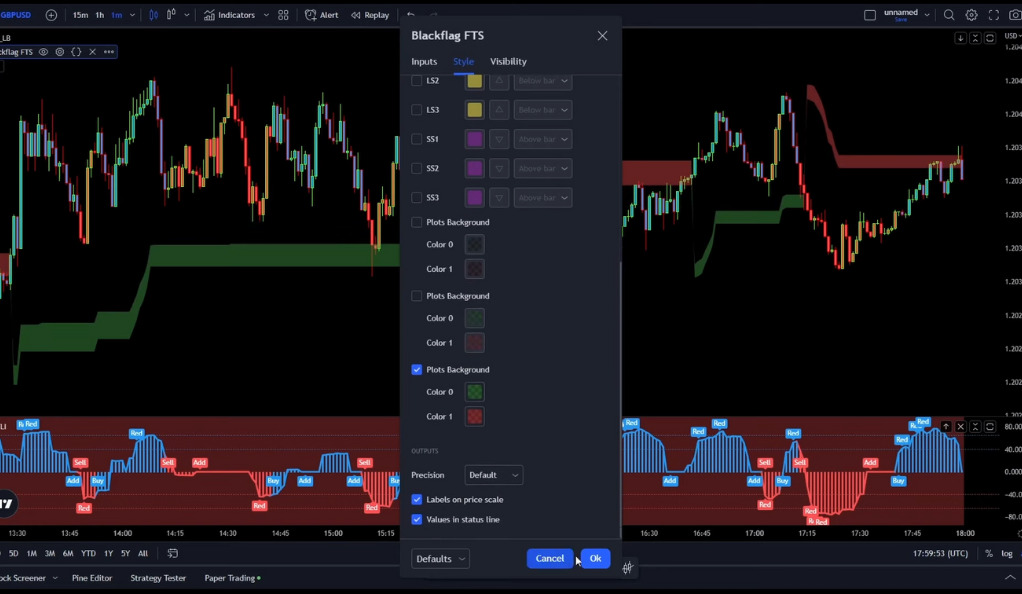The width and height of the screenshot is (1022, 594).
Task: Hide Blackflag FTS indicator with eye icon
Action: (x=44, y=52)
